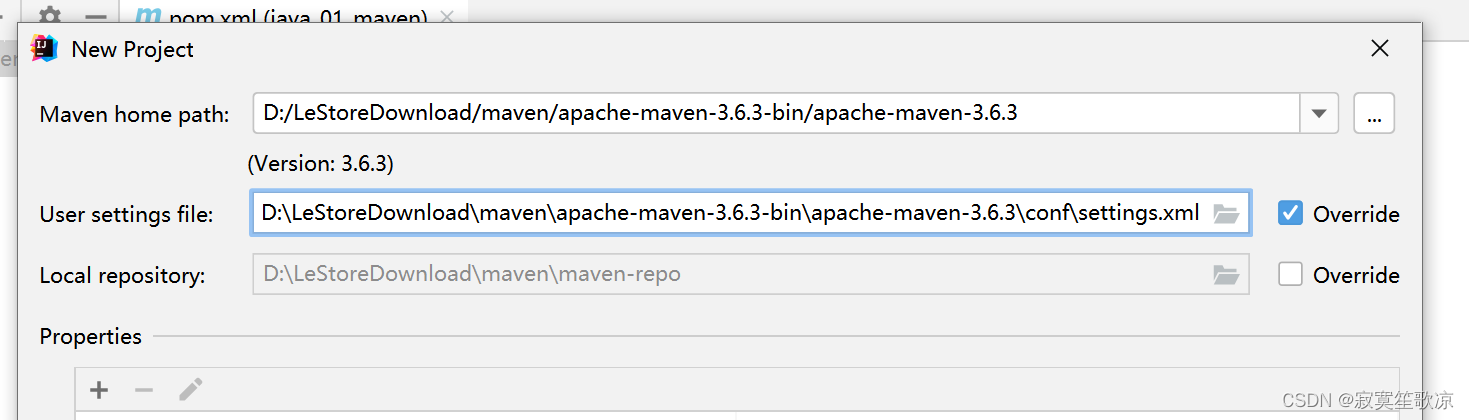Expand the Maven home path dropdown arrow
Screen dimensions: 1469x420
point(1319,113)
